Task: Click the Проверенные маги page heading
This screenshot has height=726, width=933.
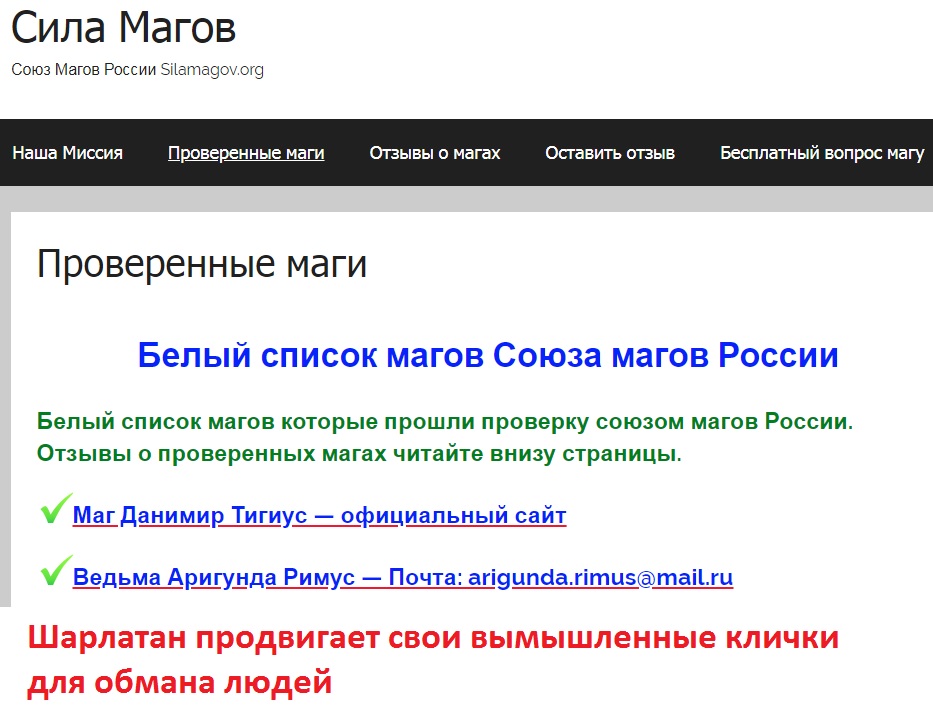Action: point(202,264)
